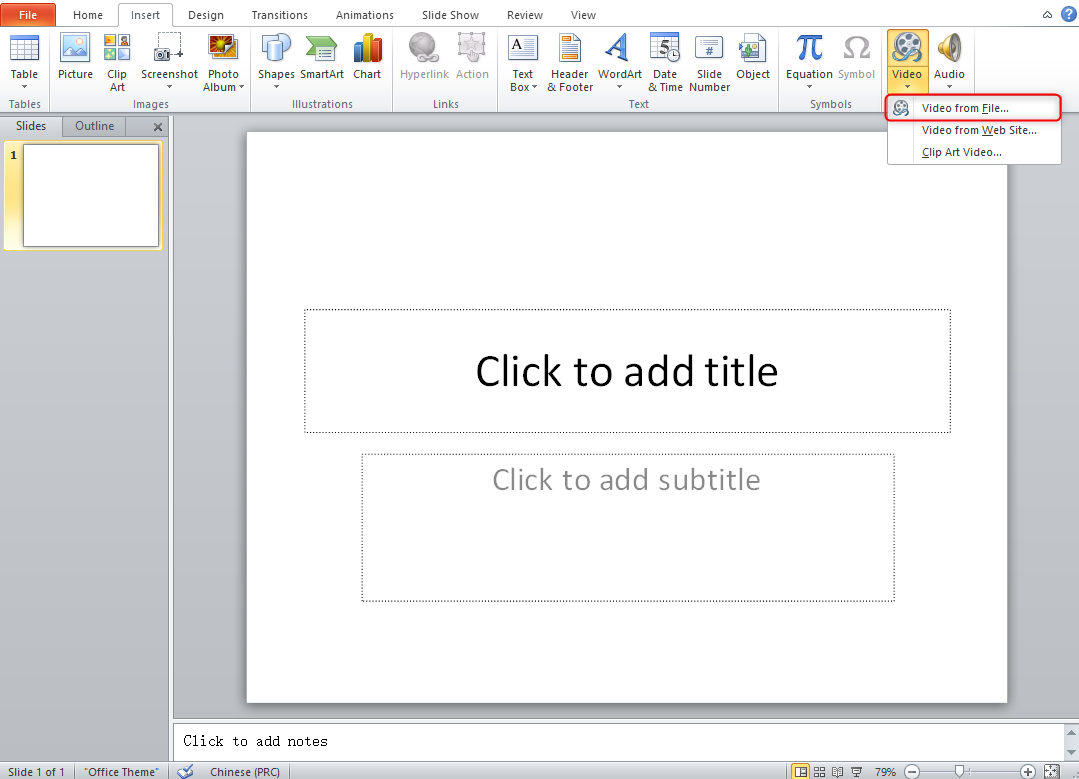Zoom in with plus button
Viewport: 1079px width, 779px height.
coord(1027,771)
